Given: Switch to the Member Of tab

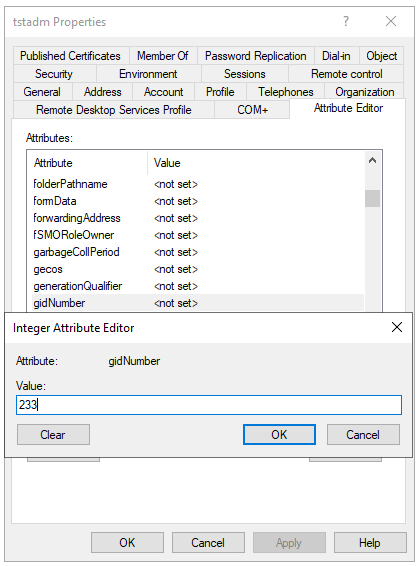Looking at the screenshot, I should tap(163, 56).
